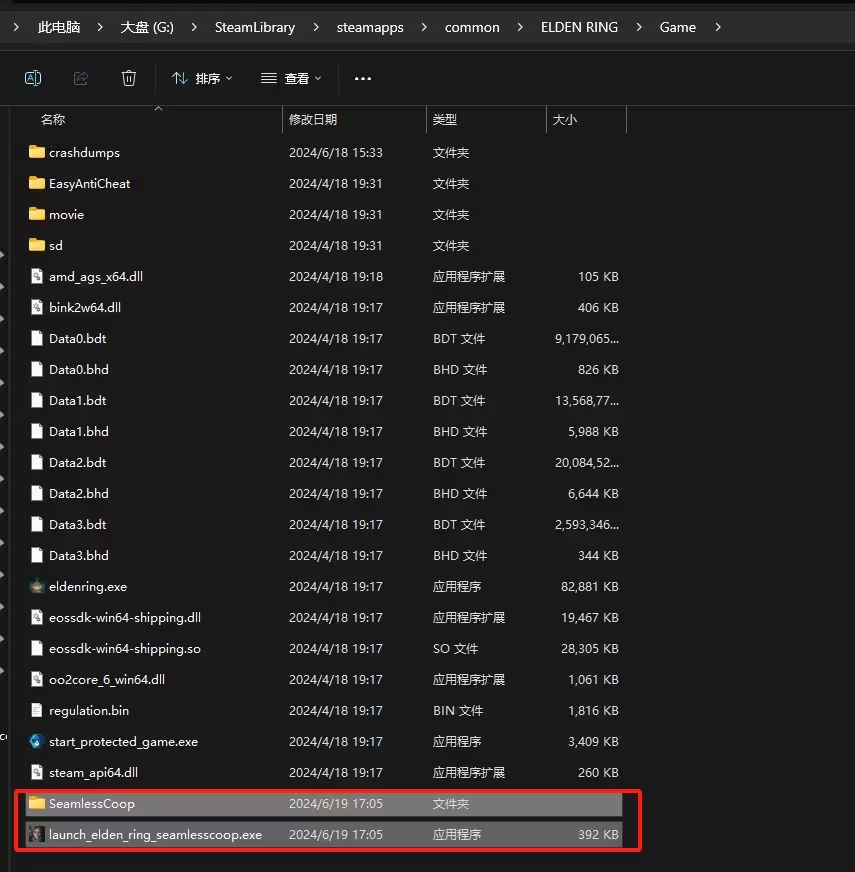This screenshot has width=855, height=872.
Task: Expand chevron after 大盘 (G:) breadcrumb
Action: point(194,27)
